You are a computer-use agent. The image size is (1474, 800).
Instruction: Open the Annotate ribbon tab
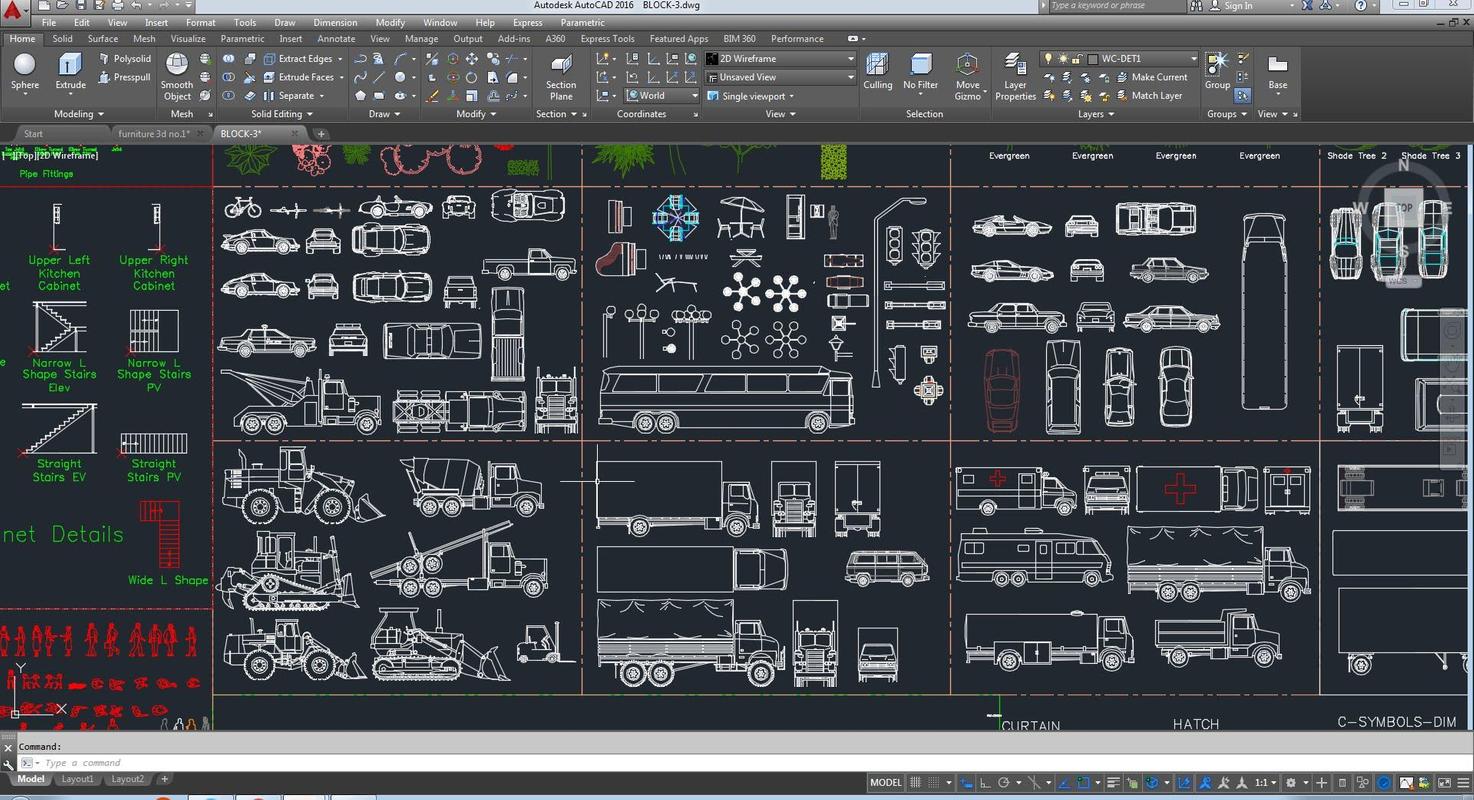click(336, 39)
